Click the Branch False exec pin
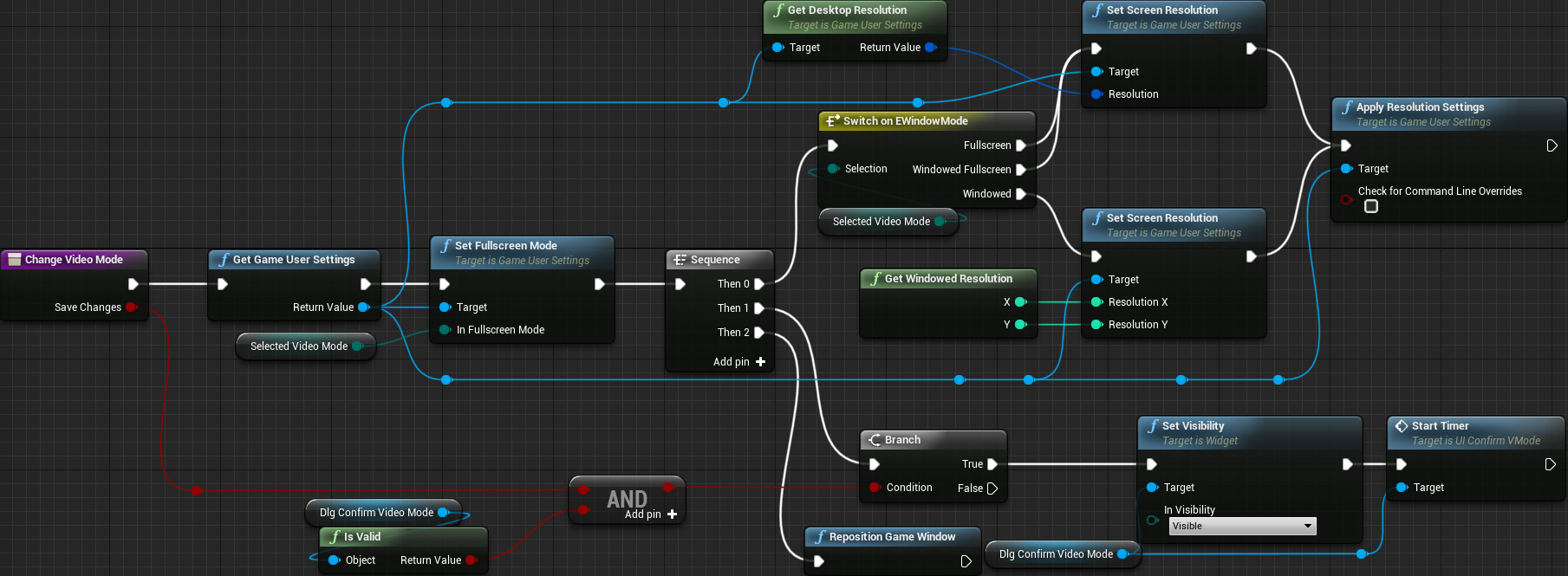 992,489
